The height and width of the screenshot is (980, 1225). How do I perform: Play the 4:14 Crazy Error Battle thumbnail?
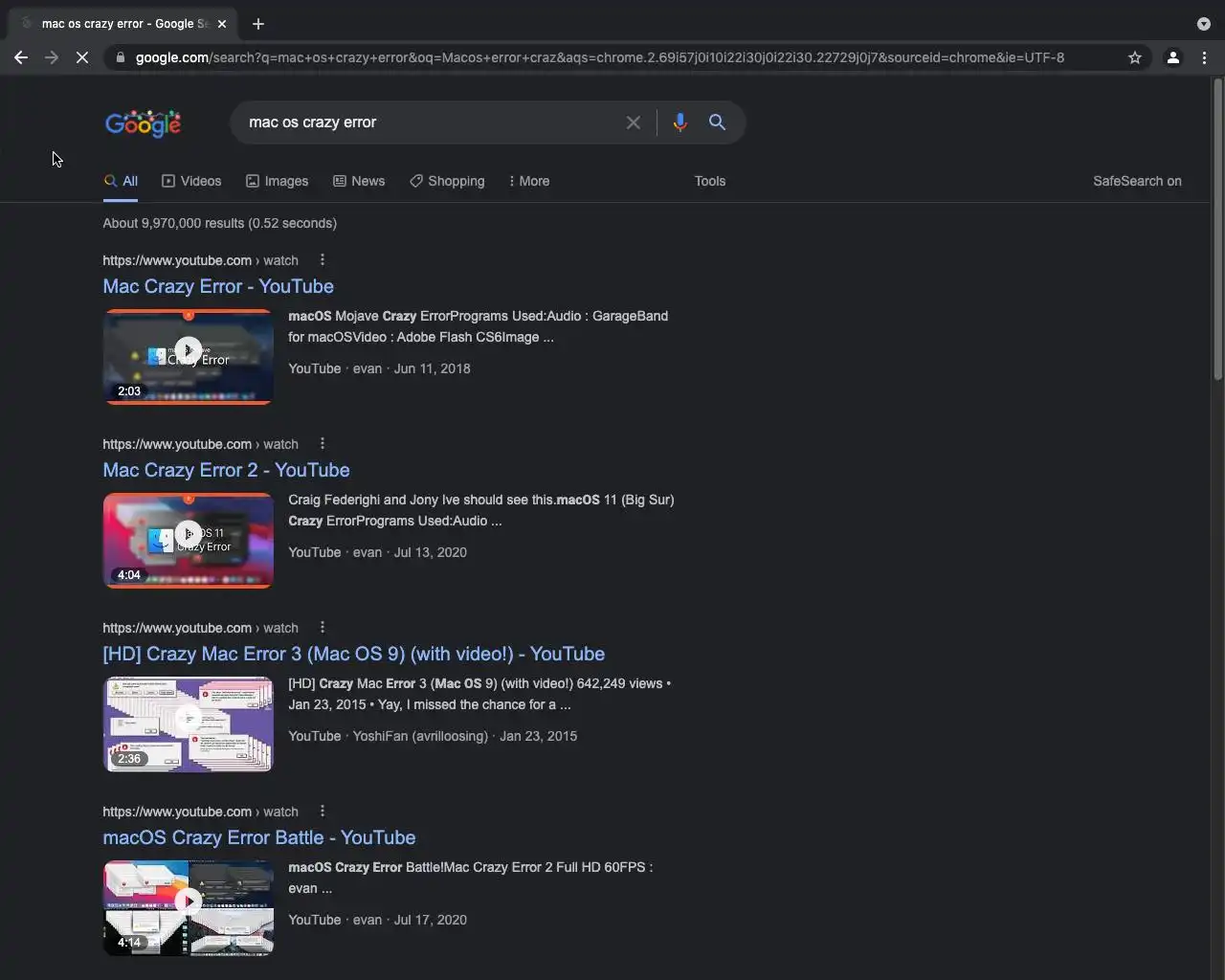pos(189,907)
